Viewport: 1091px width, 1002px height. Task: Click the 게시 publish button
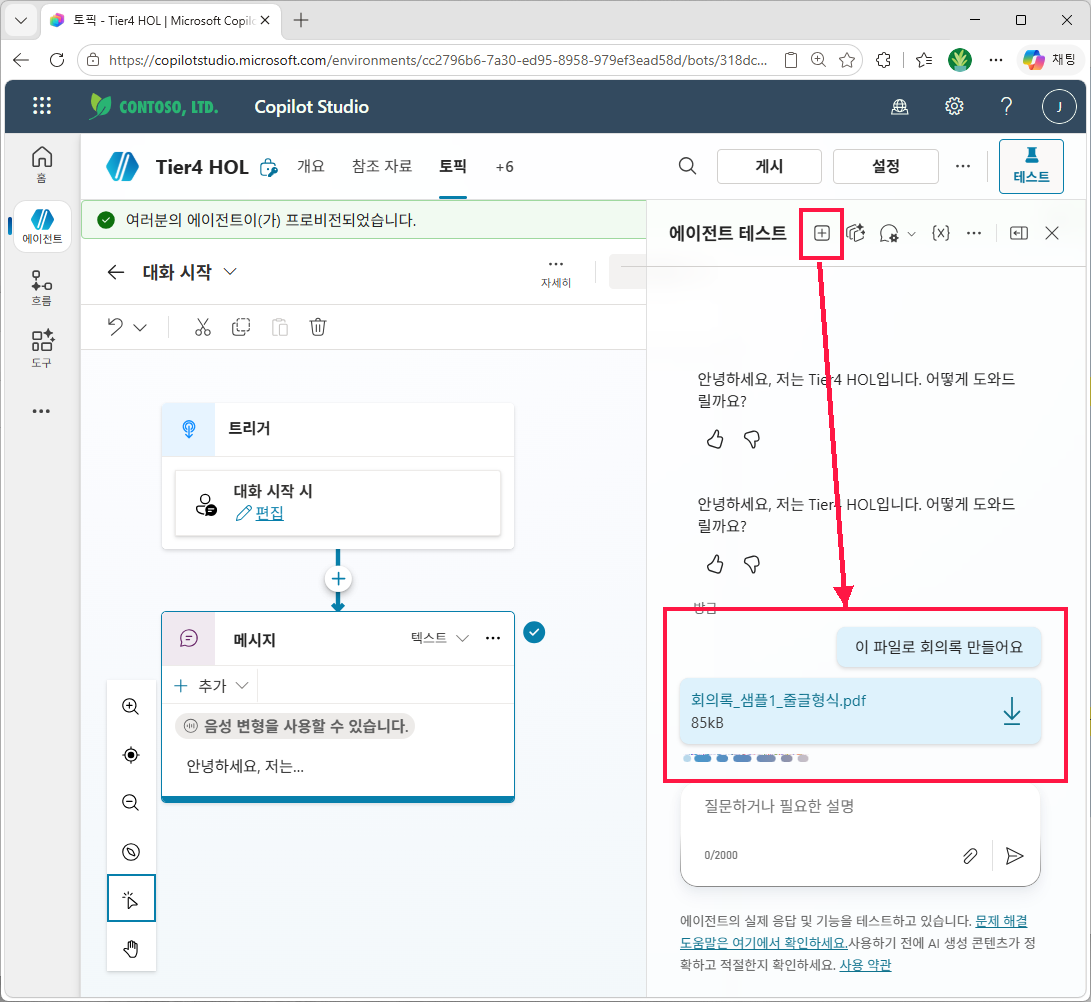click(x=769, y=166)
